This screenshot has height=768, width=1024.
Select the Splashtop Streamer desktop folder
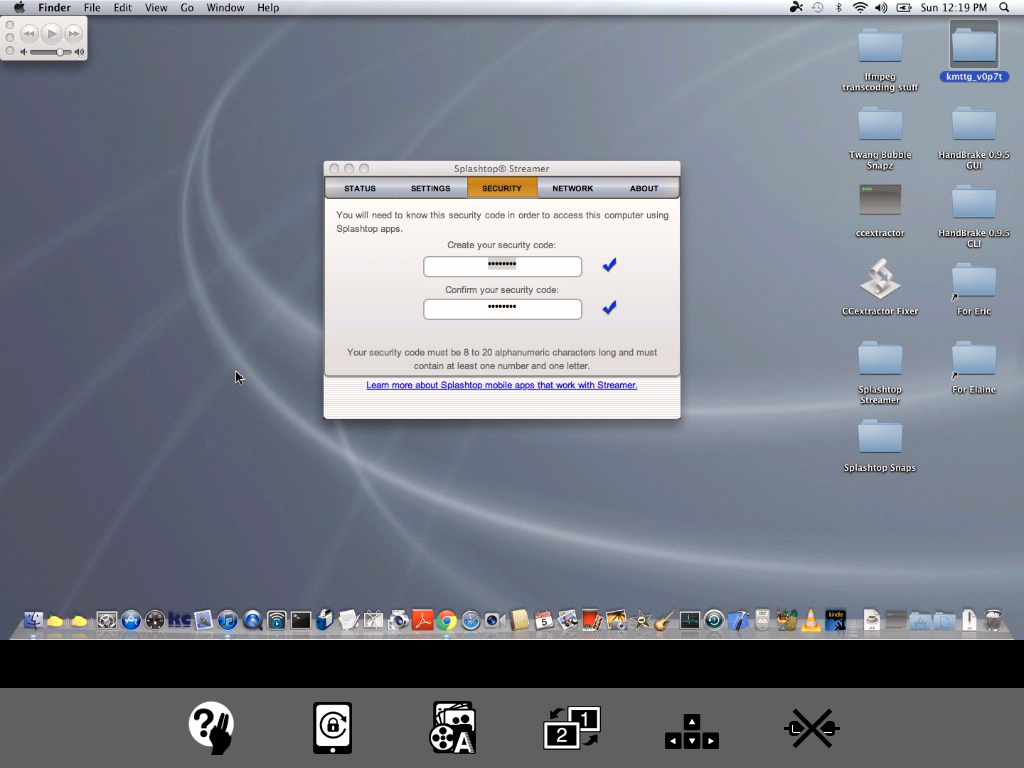(x=880, y=372)
